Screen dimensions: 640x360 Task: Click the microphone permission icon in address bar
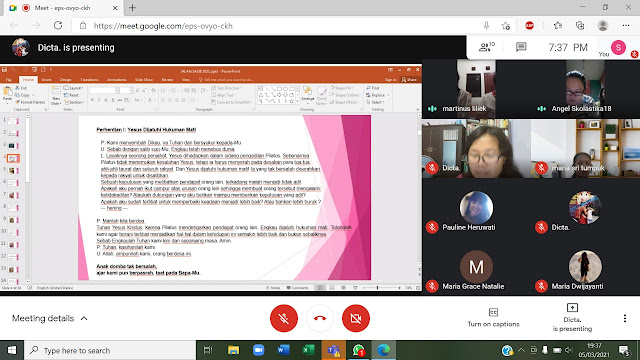click(486, 26)
